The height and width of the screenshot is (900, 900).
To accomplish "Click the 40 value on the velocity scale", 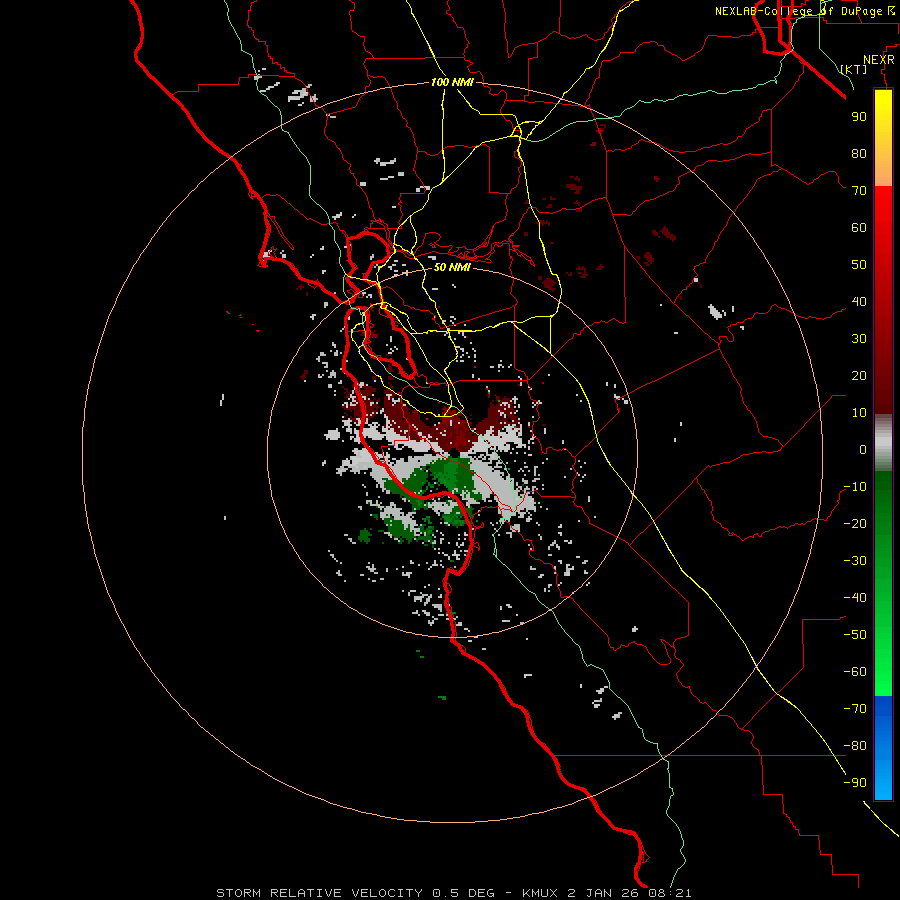I will pyautogui.click(x=859, y=302).
